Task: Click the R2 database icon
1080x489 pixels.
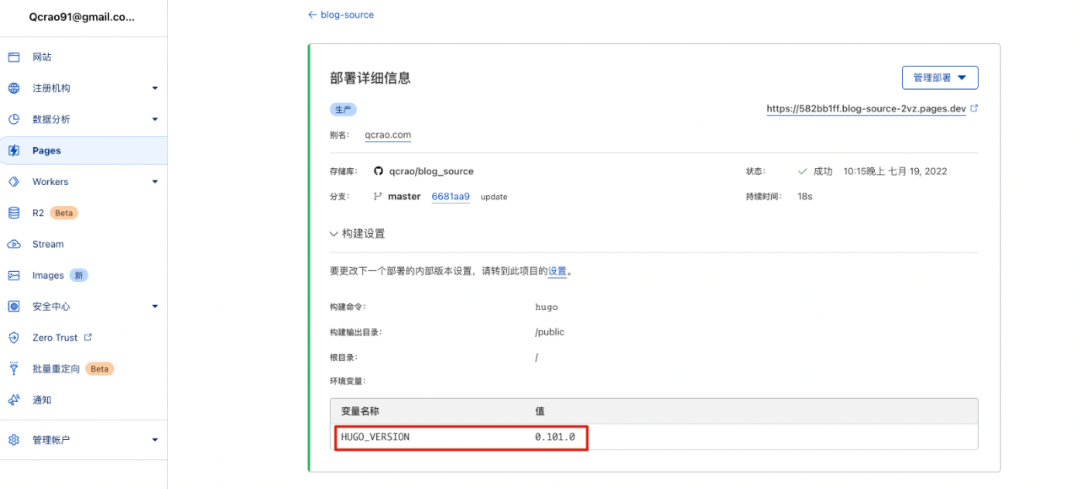Action: (14, 213)
